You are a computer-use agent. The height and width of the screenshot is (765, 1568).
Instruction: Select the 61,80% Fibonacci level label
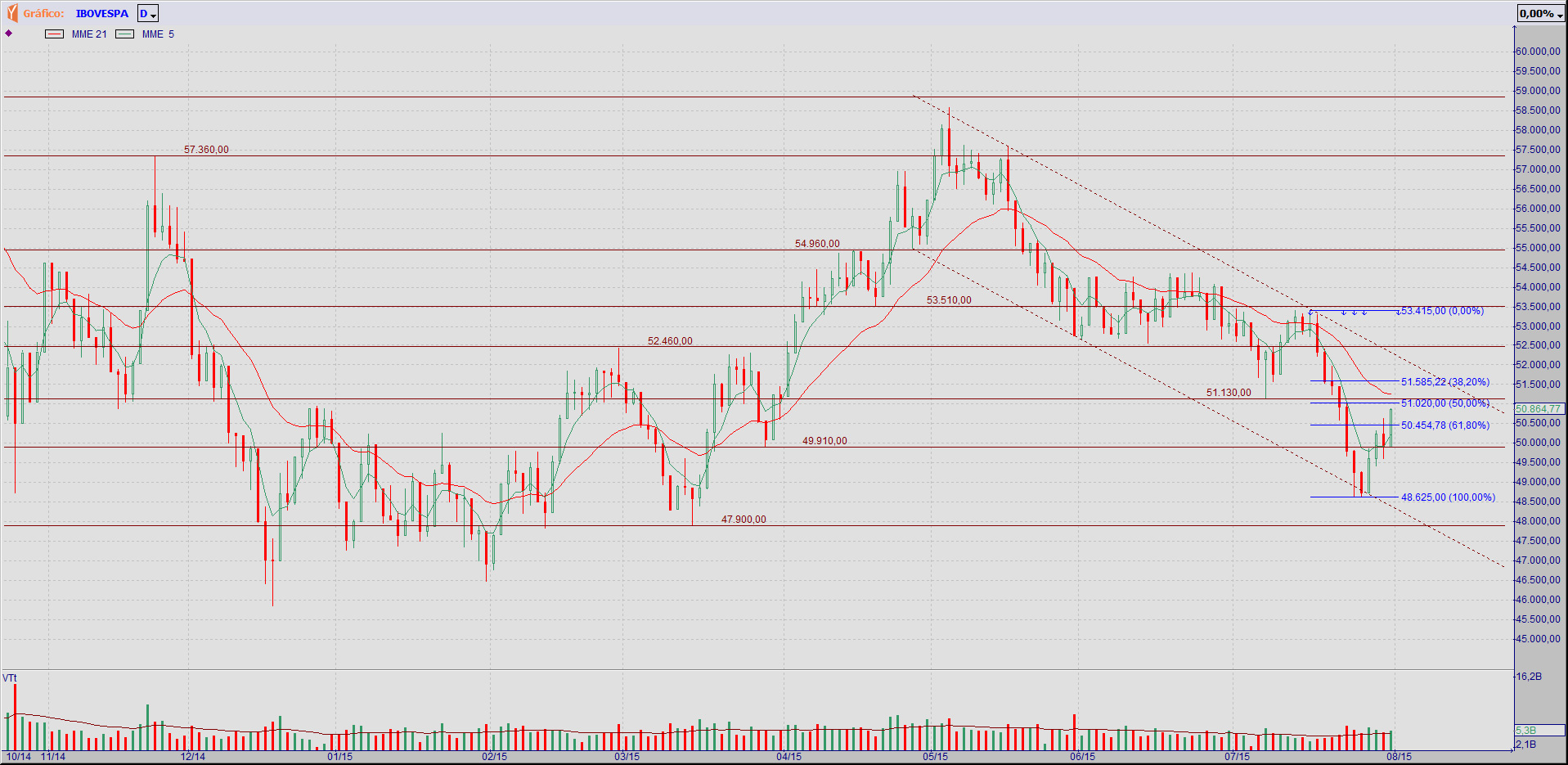click(x=1445, y=425)
